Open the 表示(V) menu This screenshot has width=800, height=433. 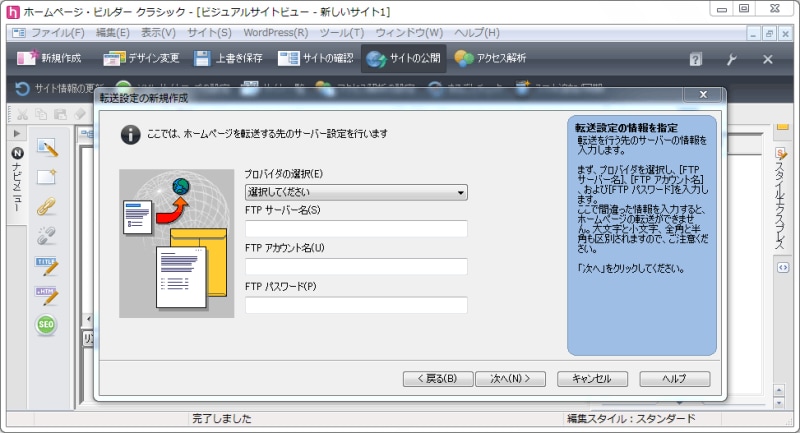click(x=158, y=33)
